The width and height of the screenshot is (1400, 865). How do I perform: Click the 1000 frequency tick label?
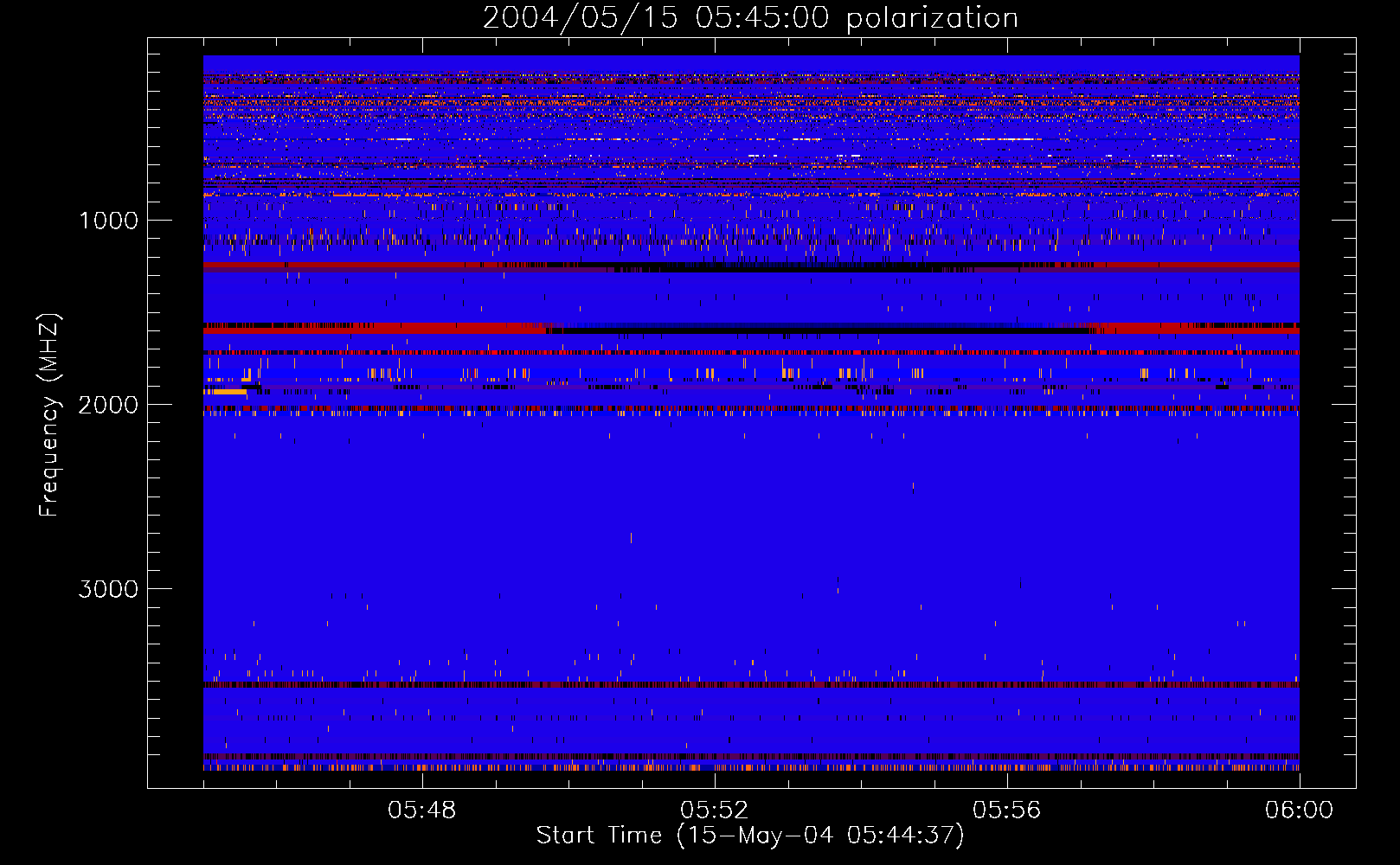point(108,221)
